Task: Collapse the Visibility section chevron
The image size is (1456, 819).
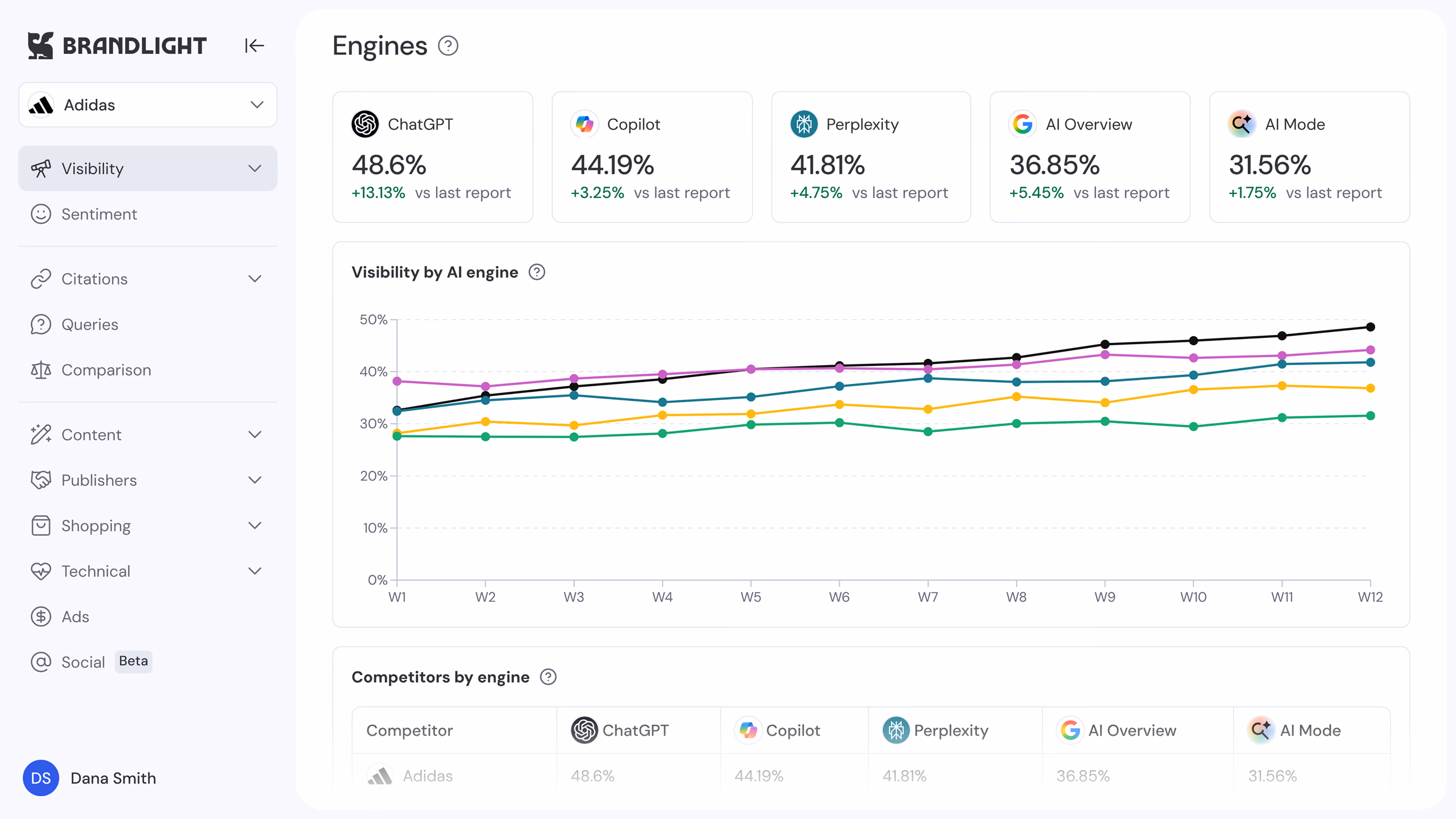Action: tap(255, 168)
